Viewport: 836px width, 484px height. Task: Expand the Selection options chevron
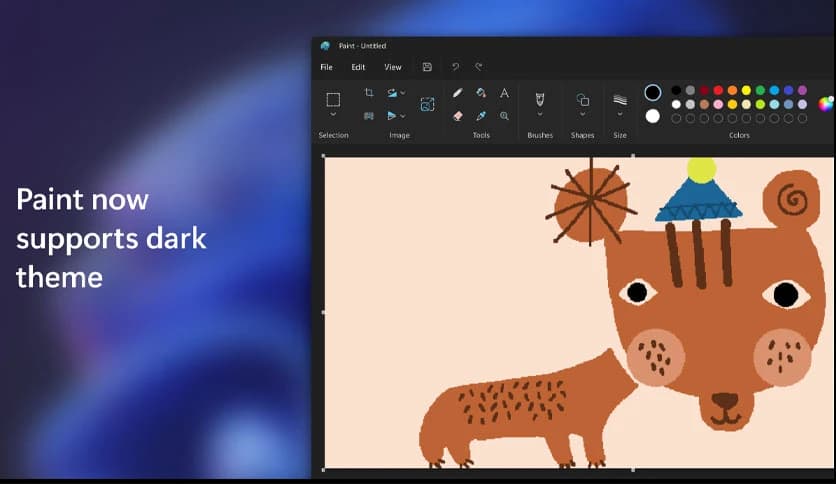333,114
